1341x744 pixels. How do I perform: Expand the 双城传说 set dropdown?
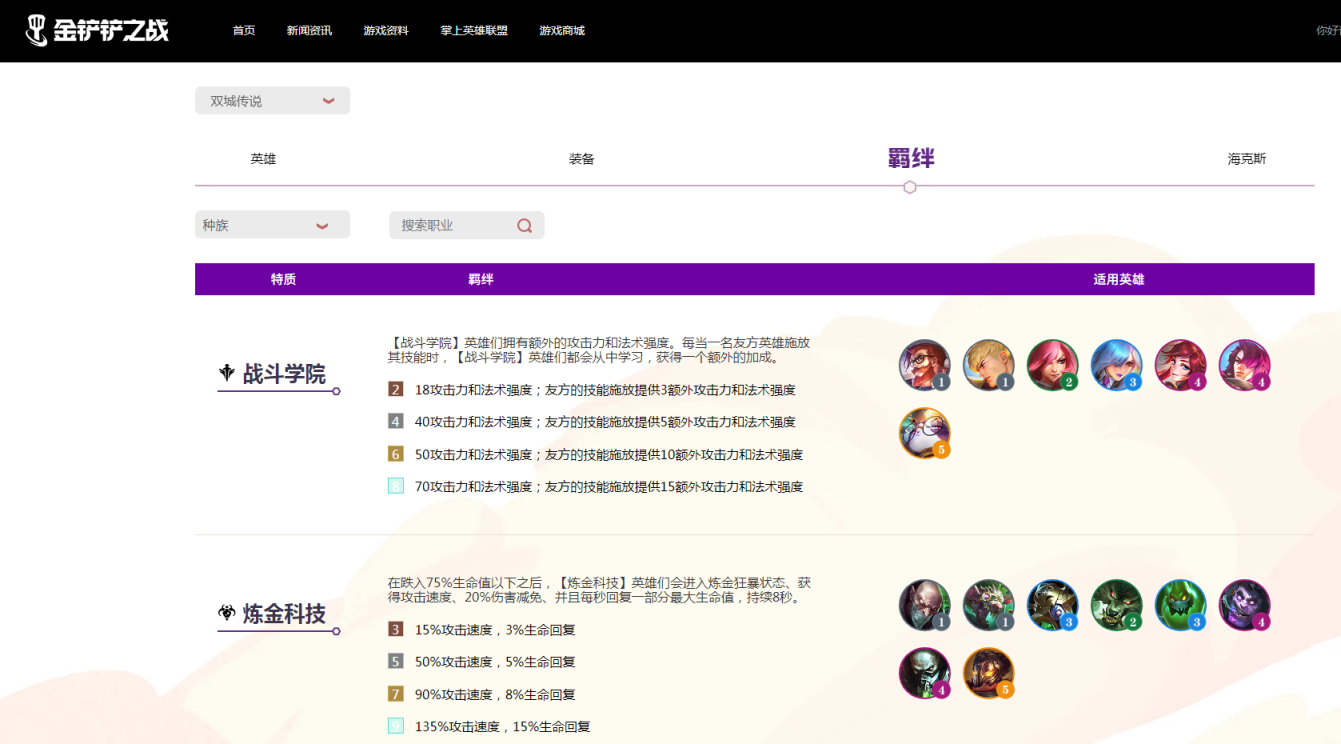pyautogui.click(x=272, y=101)
